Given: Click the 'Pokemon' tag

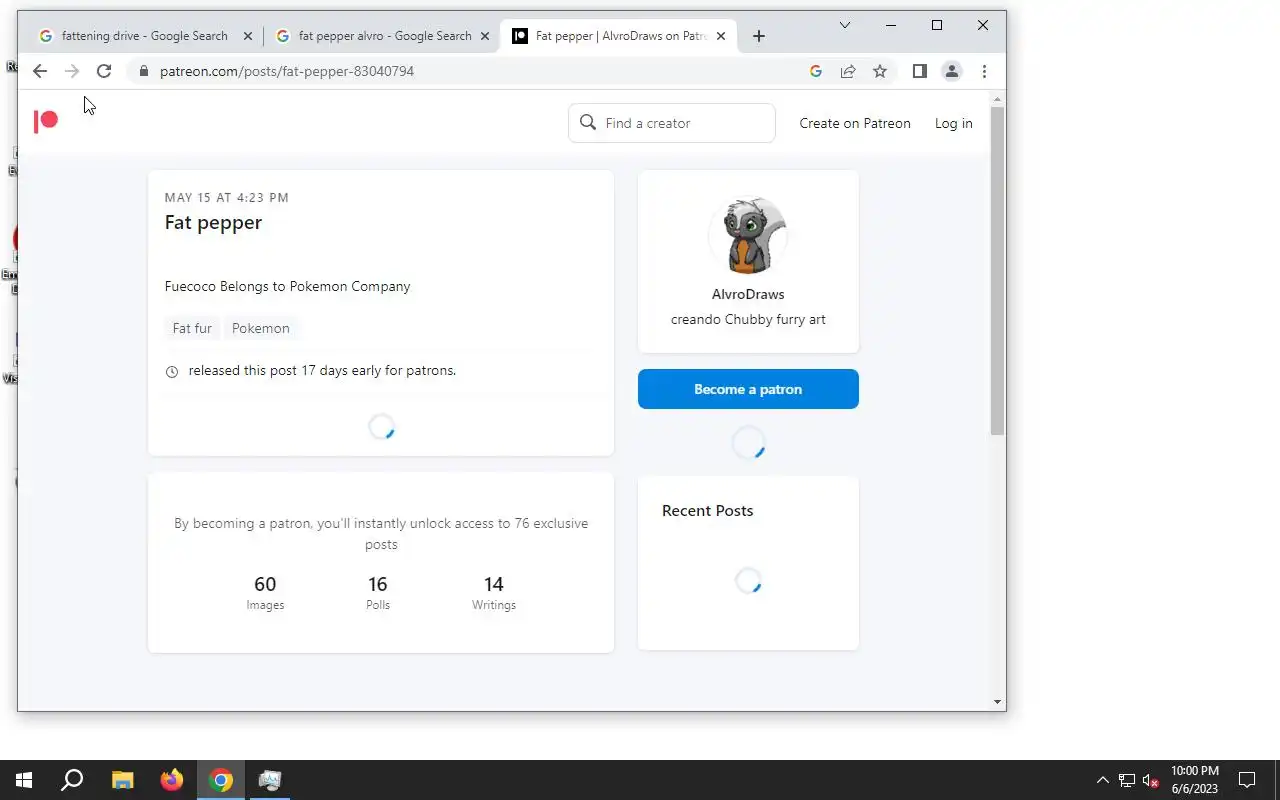Looking at the screenshot, I should point(261,328).
